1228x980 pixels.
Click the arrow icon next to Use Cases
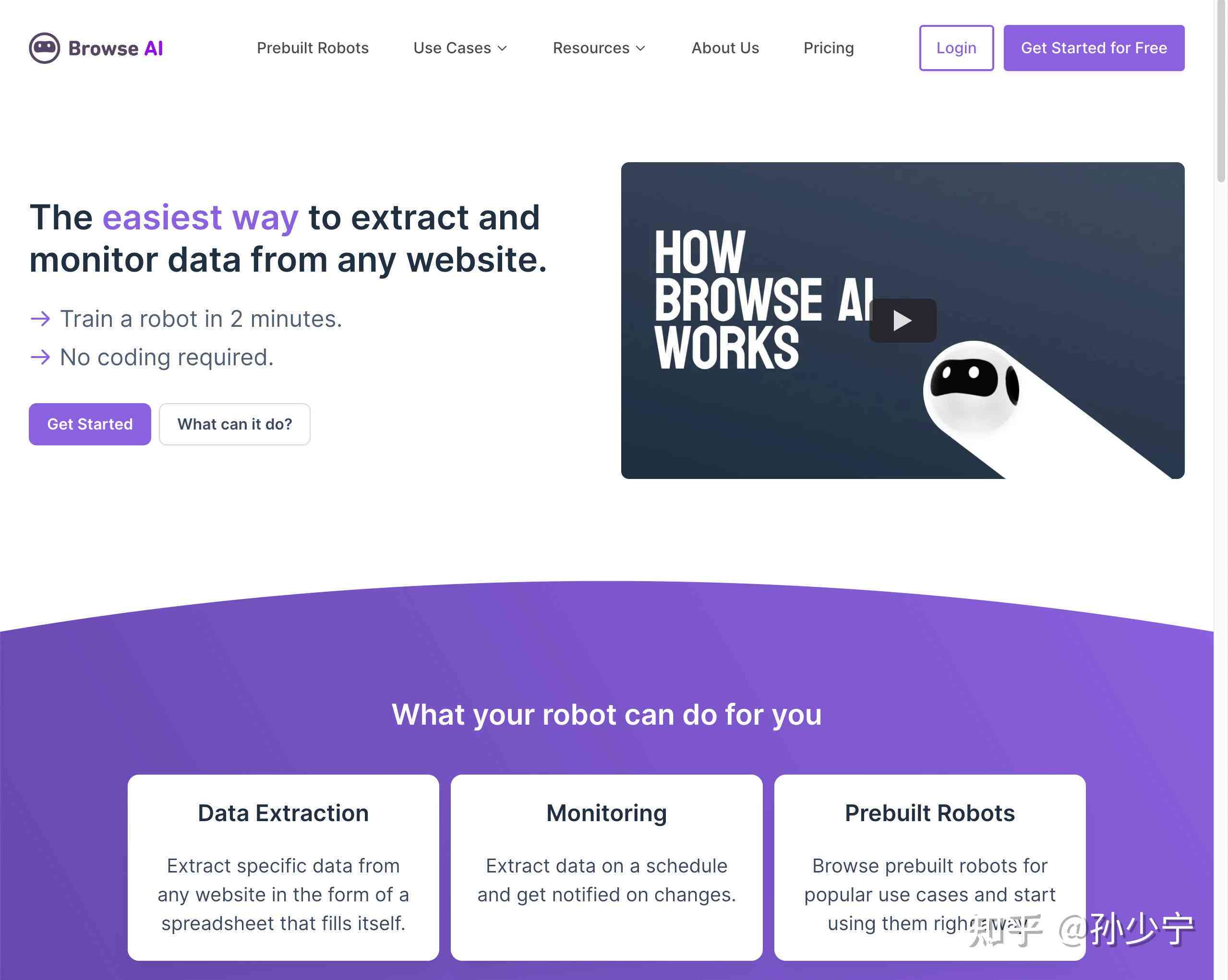click(x=503, y=48)
